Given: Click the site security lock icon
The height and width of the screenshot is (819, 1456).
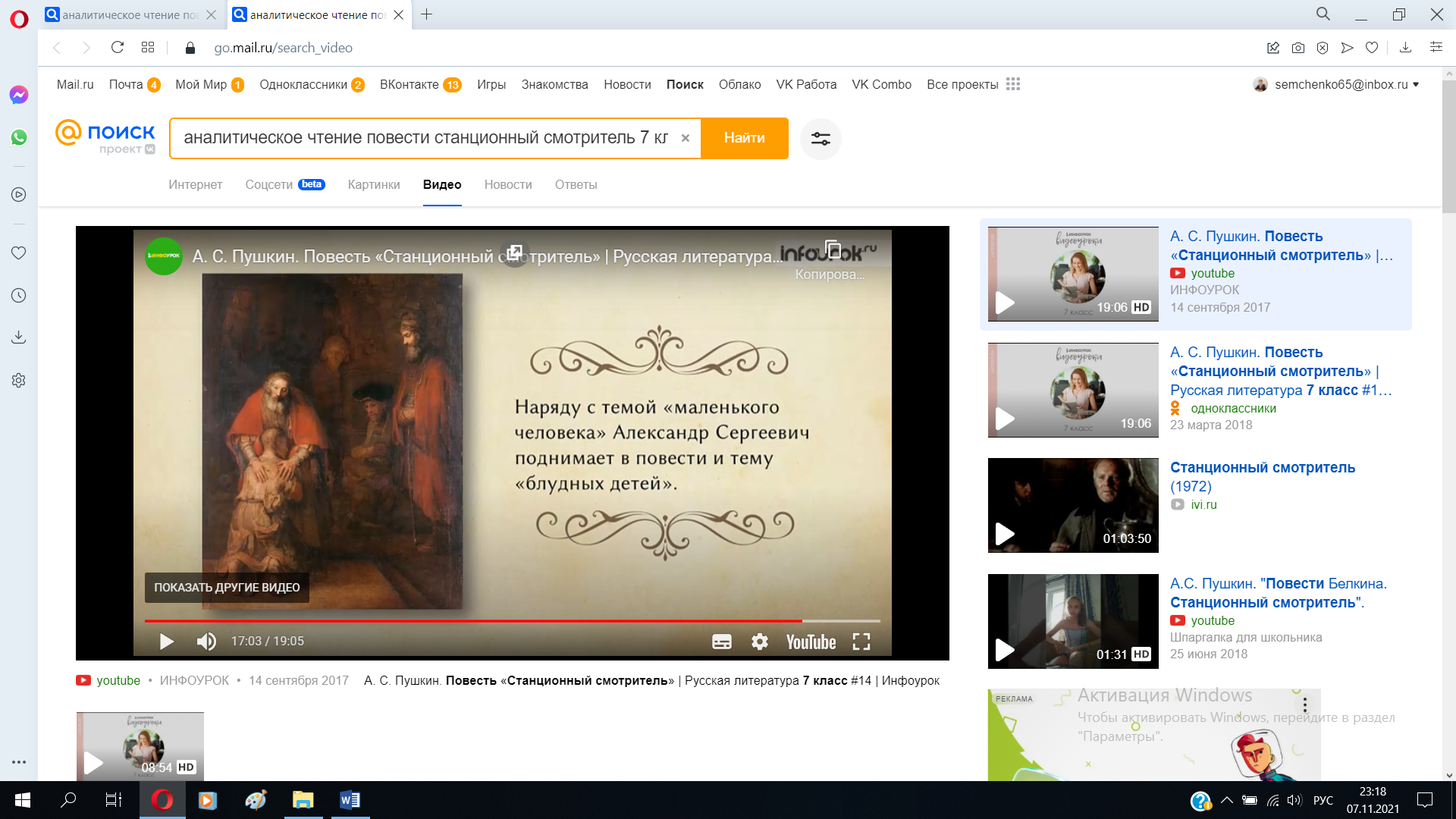Looking at the screenshot, I should [x=190, y=48].
